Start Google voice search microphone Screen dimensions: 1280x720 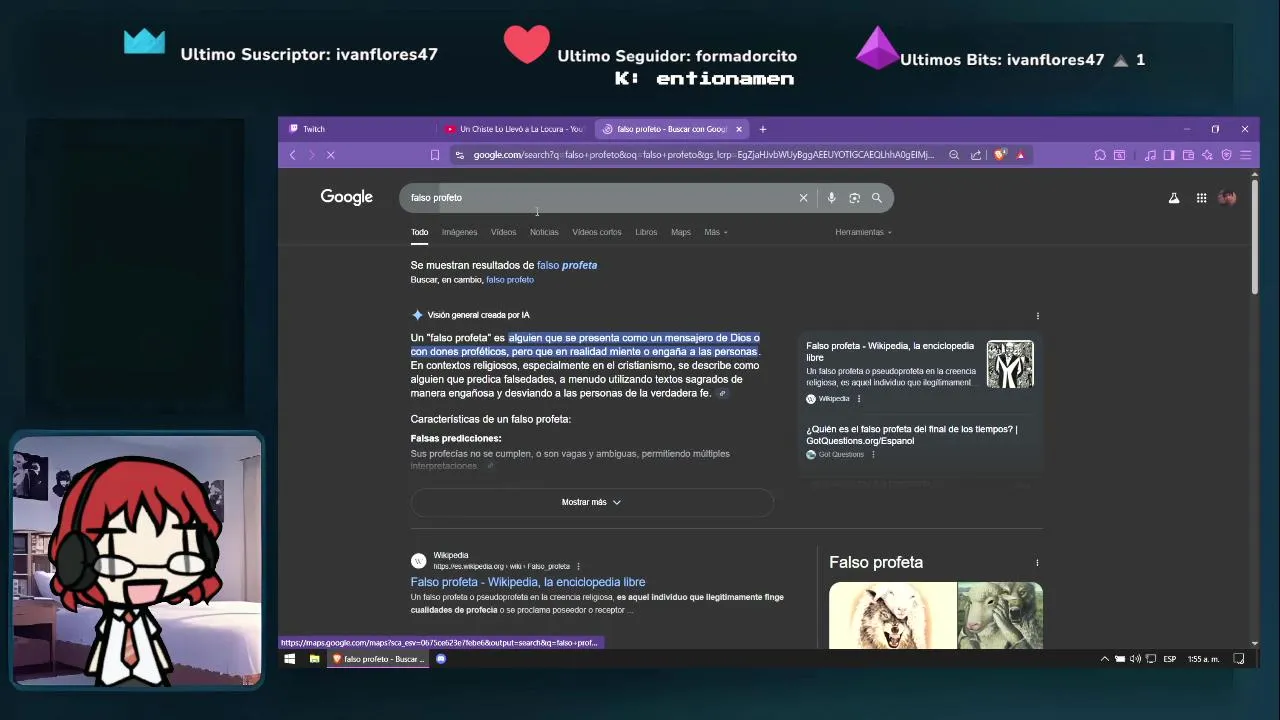click(831, 198)
